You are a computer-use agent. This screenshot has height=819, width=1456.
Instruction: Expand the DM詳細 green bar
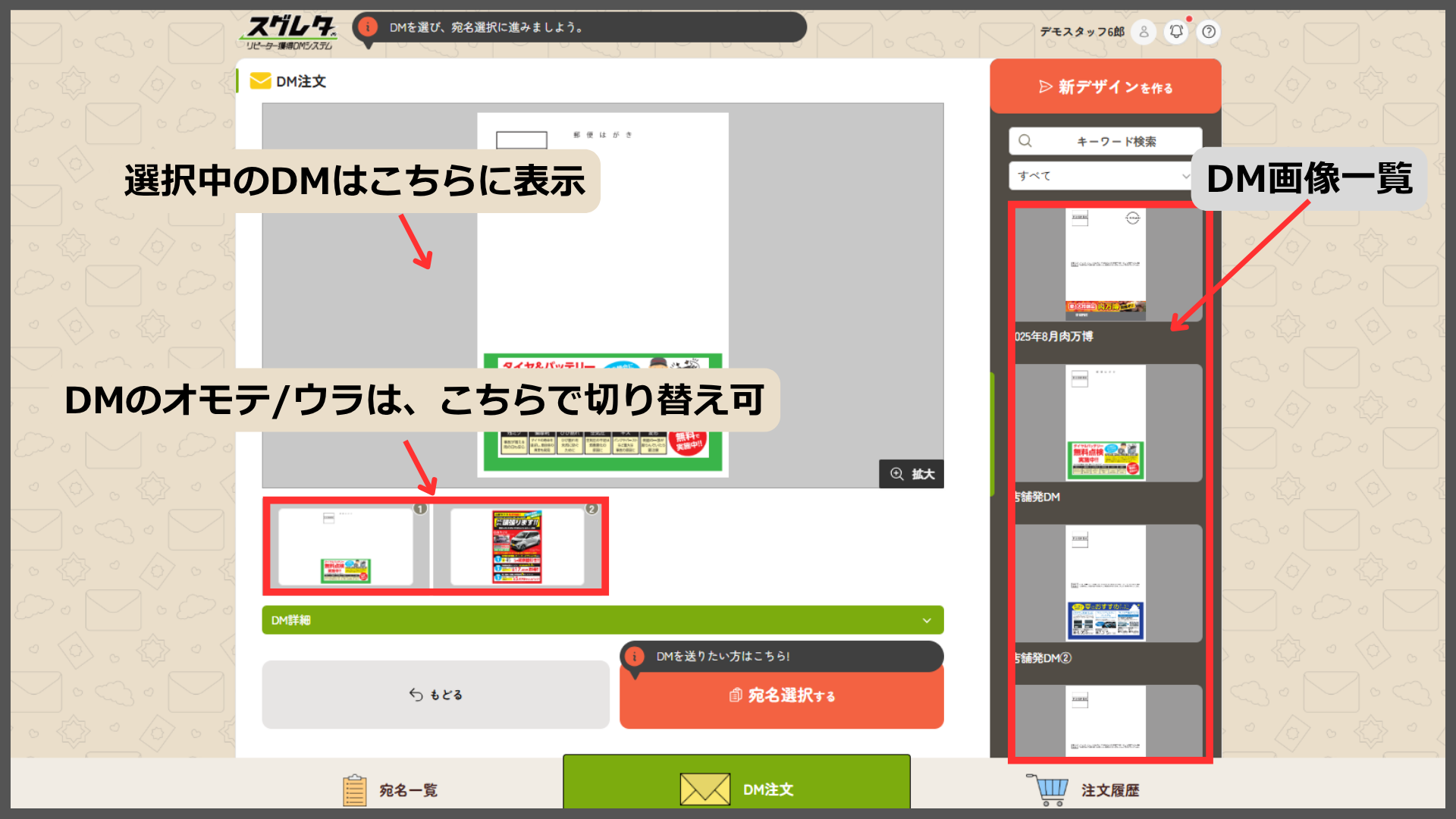pyautogui.click(x=602, y=620)
